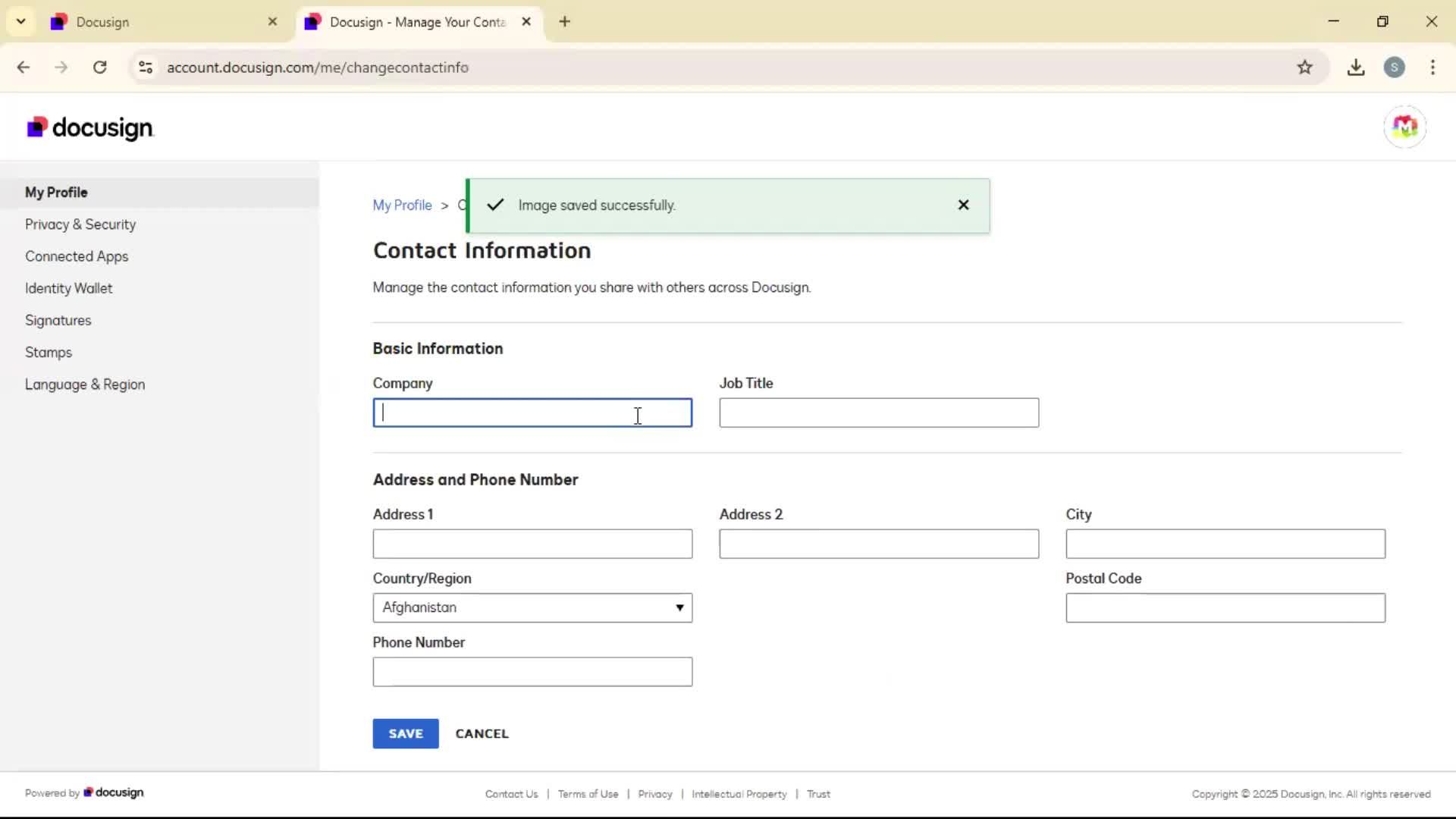1456x819 pixels.
Task: Open a new browser tab
Action: (564, 21)
